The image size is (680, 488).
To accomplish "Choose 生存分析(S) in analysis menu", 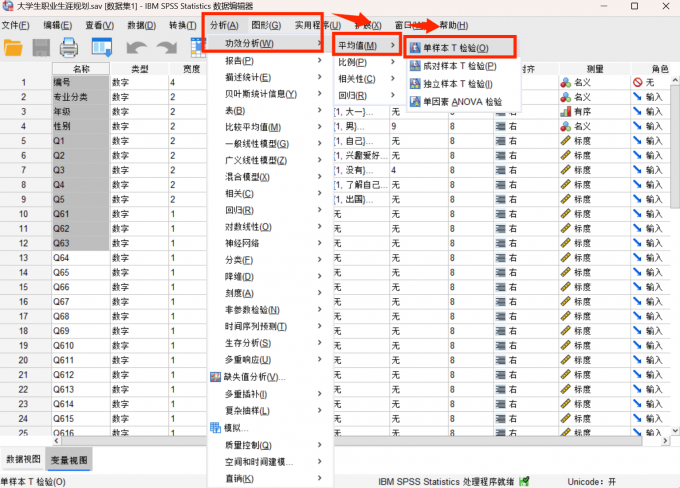I will coord(270,343).
